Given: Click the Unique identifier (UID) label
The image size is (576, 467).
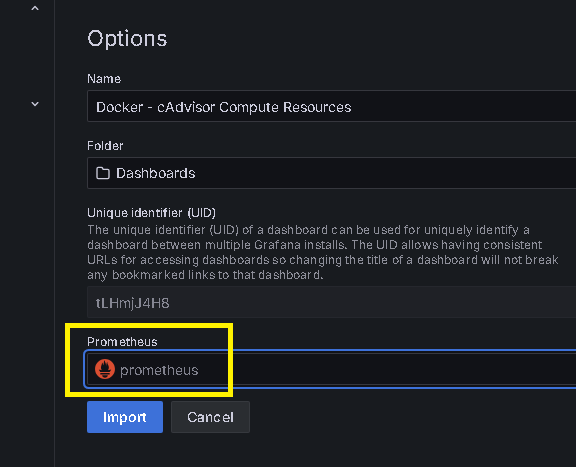Looking at the screenshot, I should coord(151,213).
